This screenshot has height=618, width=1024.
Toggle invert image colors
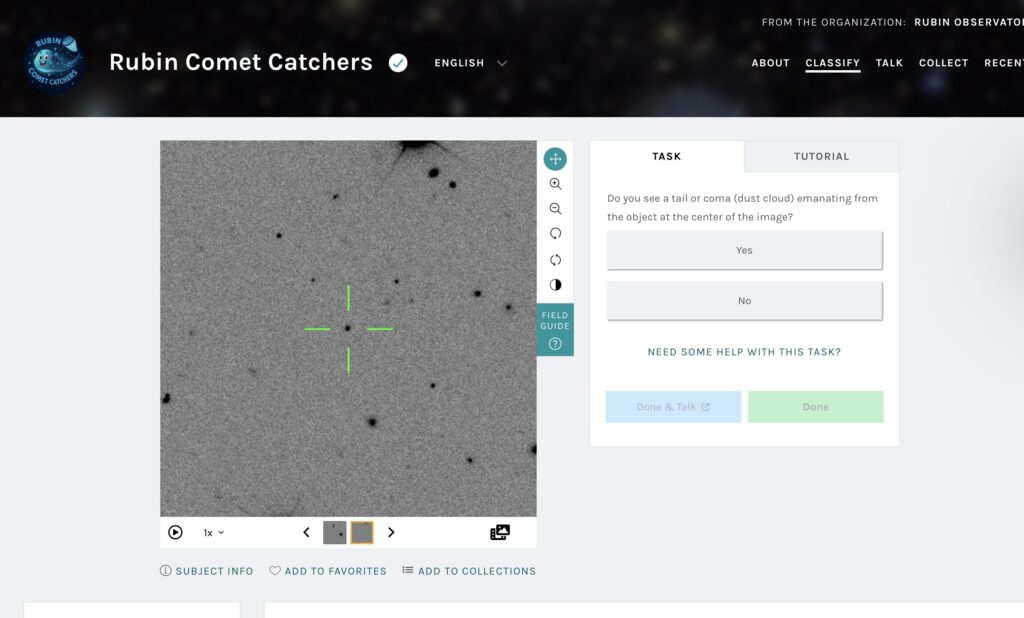[x=555, y=285]
